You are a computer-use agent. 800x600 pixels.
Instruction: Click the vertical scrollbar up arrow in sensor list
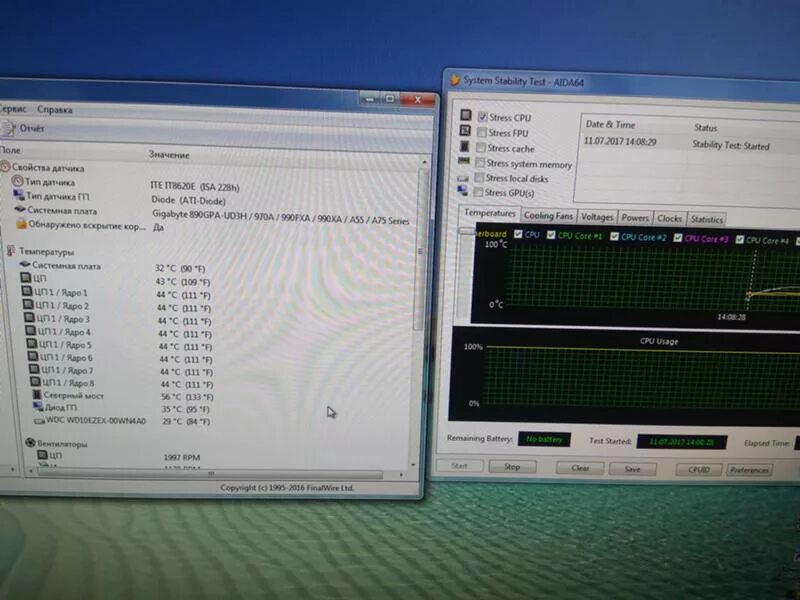pyautogui.click(x=424, y=162)
